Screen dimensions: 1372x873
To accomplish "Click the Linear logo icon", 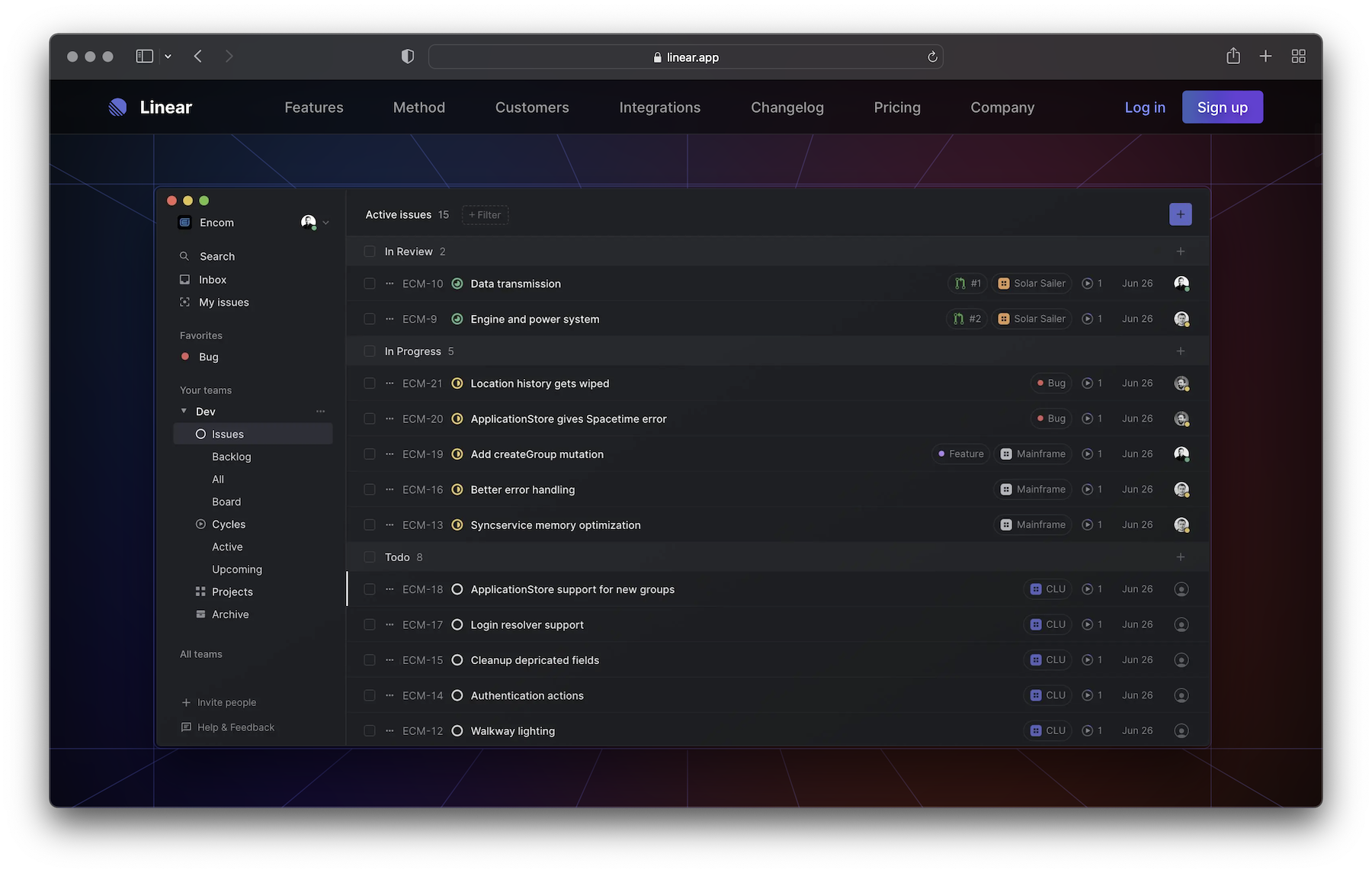I will (118, 108).
